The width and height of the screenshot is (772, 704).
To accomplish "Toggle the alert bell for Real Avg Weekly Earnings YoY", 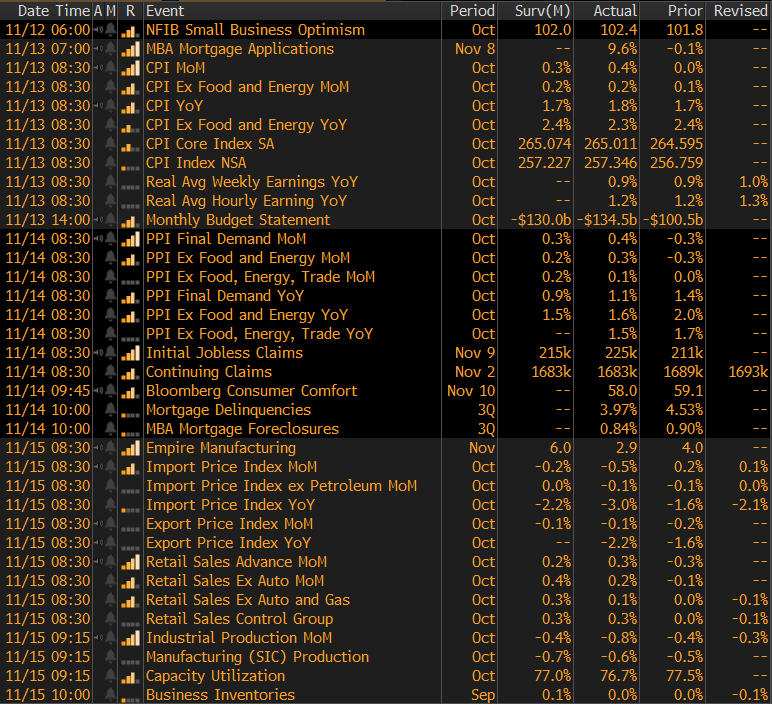I will coord(110,182).
